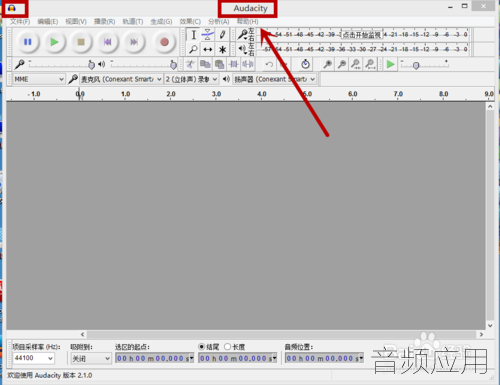Click the recording level microphone icon near slider
The height and width of the screenshot is (385, 500).
pos(19,64)
